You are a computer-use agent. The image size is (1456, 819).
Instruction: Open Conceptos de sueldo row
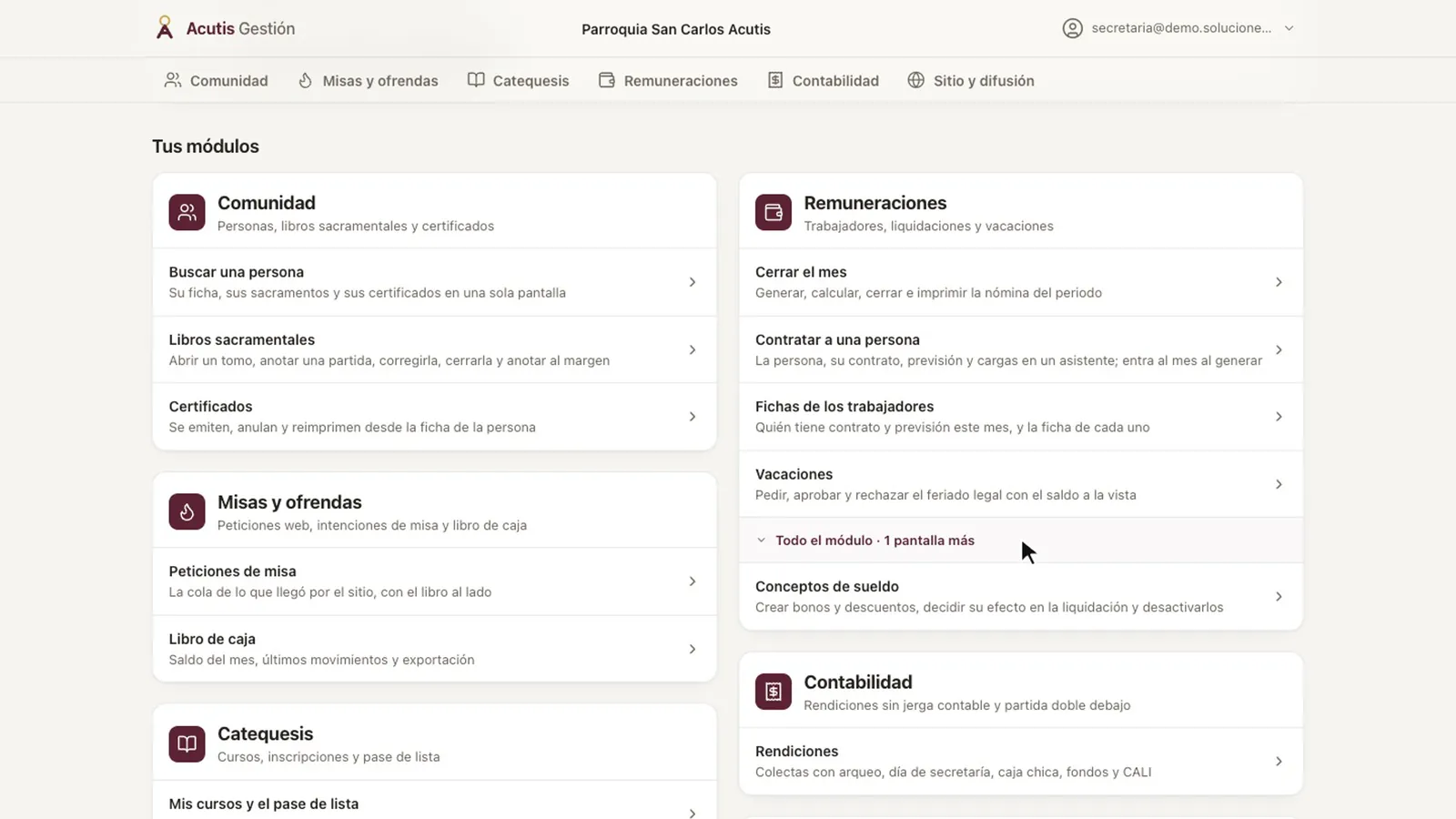click(x=1020, y=597)
